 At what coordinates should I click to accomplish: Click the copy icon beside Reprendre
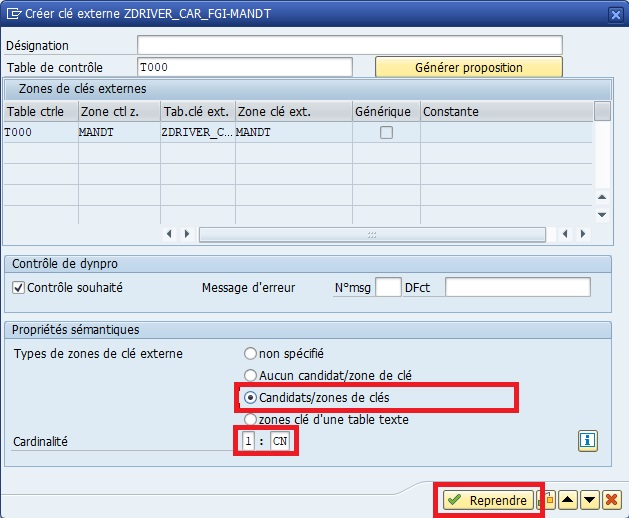tap(549, 500)
